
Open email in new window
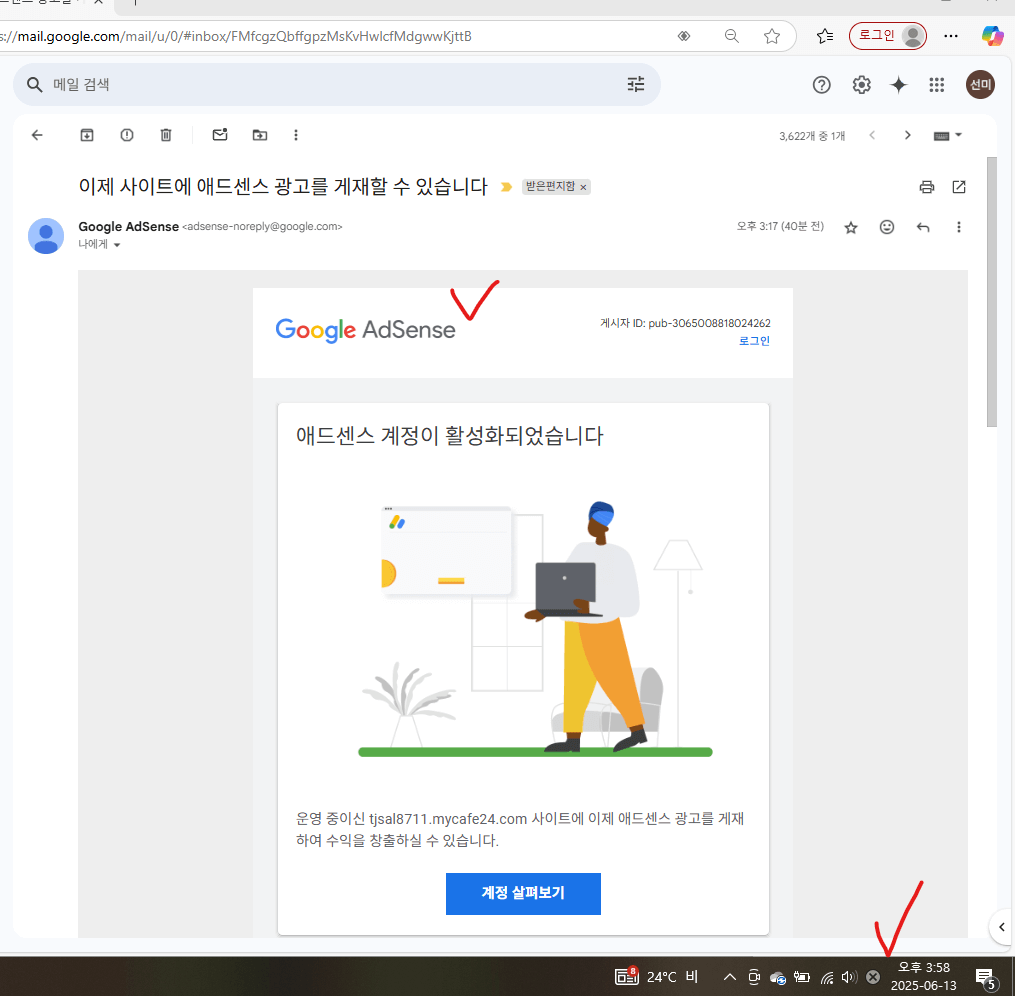point(959,187)
